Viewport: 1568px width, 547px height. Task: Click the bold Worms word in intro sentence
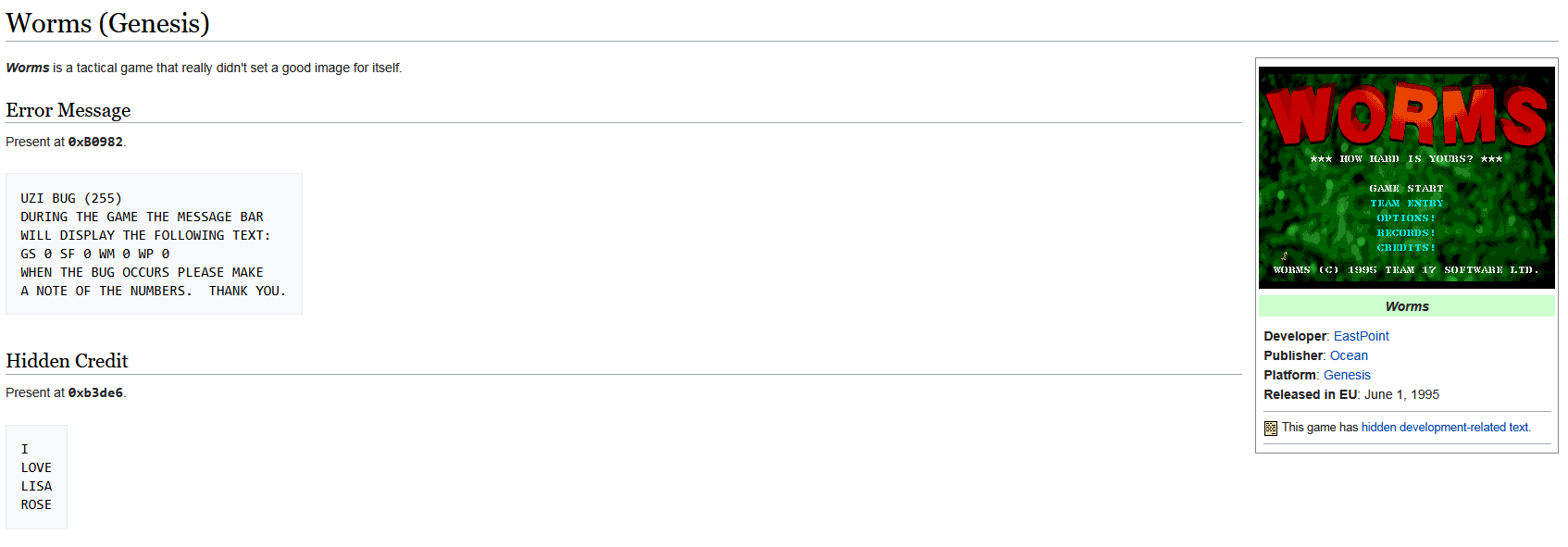pyautogui.click(x=28, y=68)
